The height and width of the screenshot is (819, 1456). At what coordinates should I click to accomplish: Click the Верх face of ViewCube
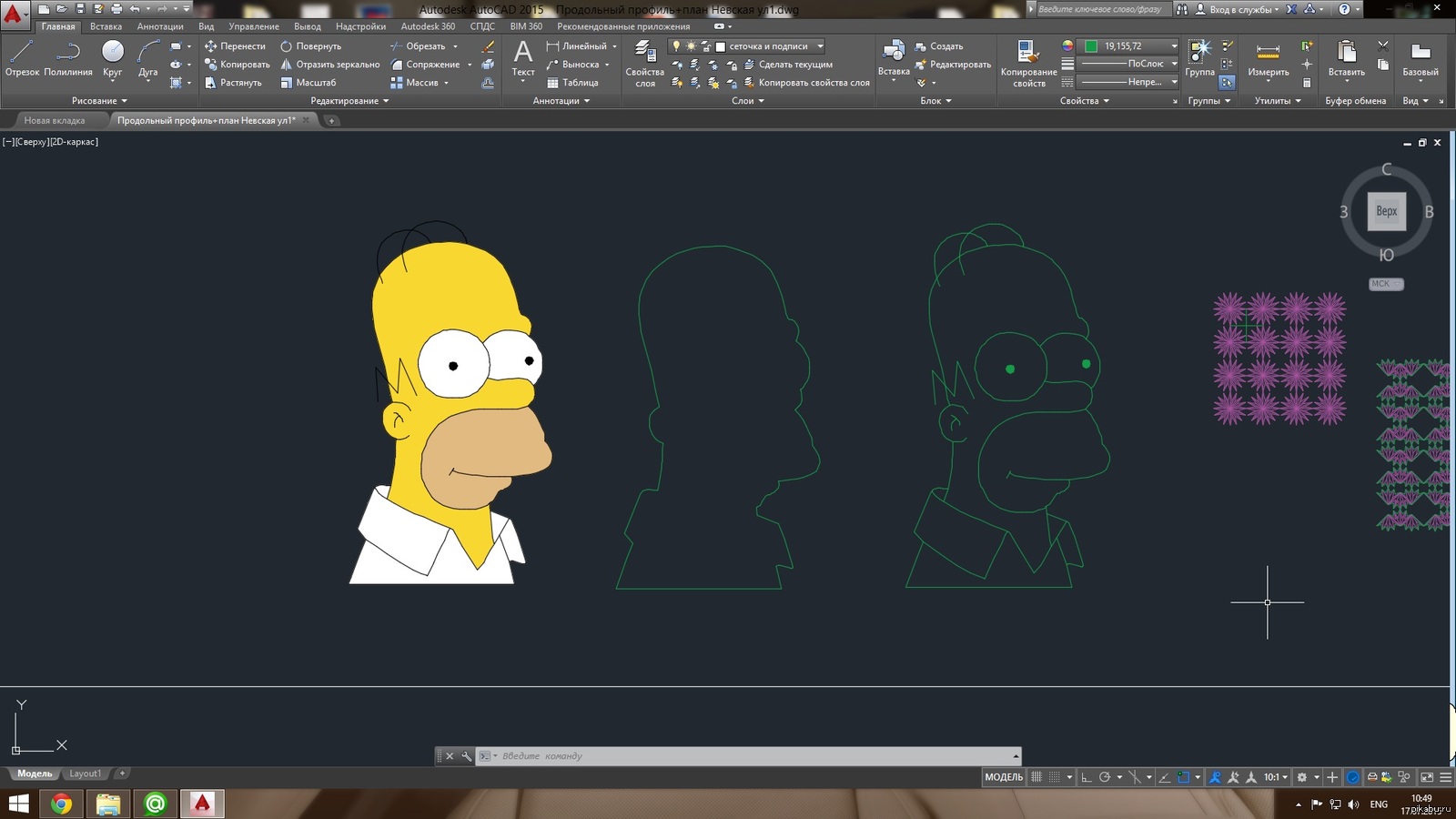[1386, 211]
